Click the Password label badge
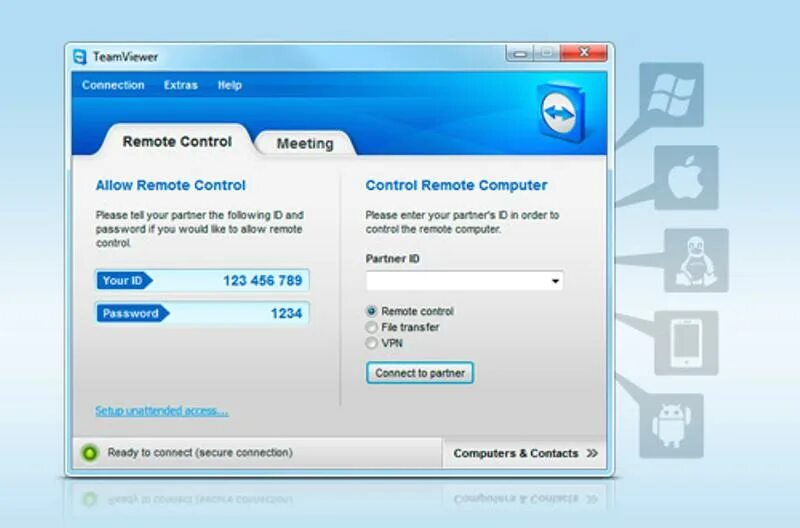800x528 pixels. (x=133, y=313)
